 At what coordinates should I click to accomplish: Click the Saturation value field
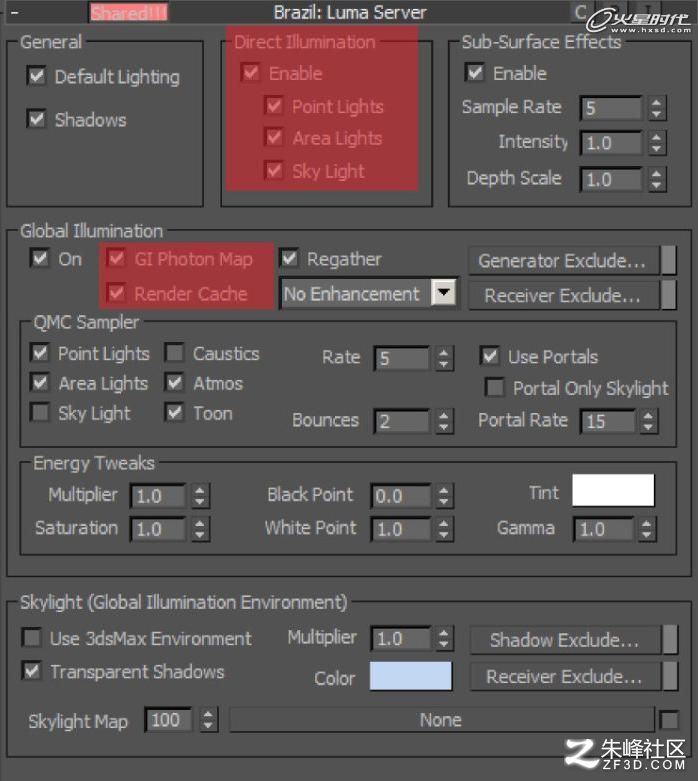pos(158,529)
